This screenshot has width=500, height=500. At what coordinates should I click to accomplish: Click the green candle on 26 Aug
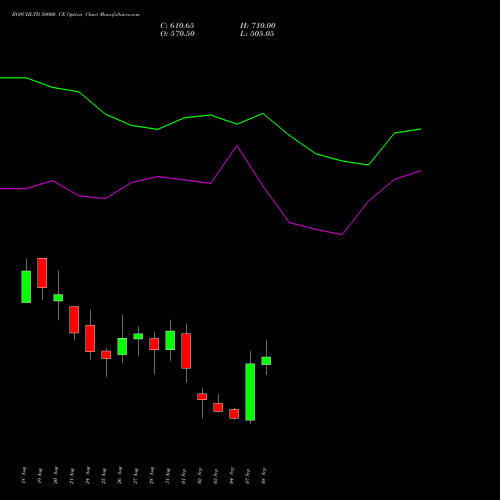click(x=122, y=346)
